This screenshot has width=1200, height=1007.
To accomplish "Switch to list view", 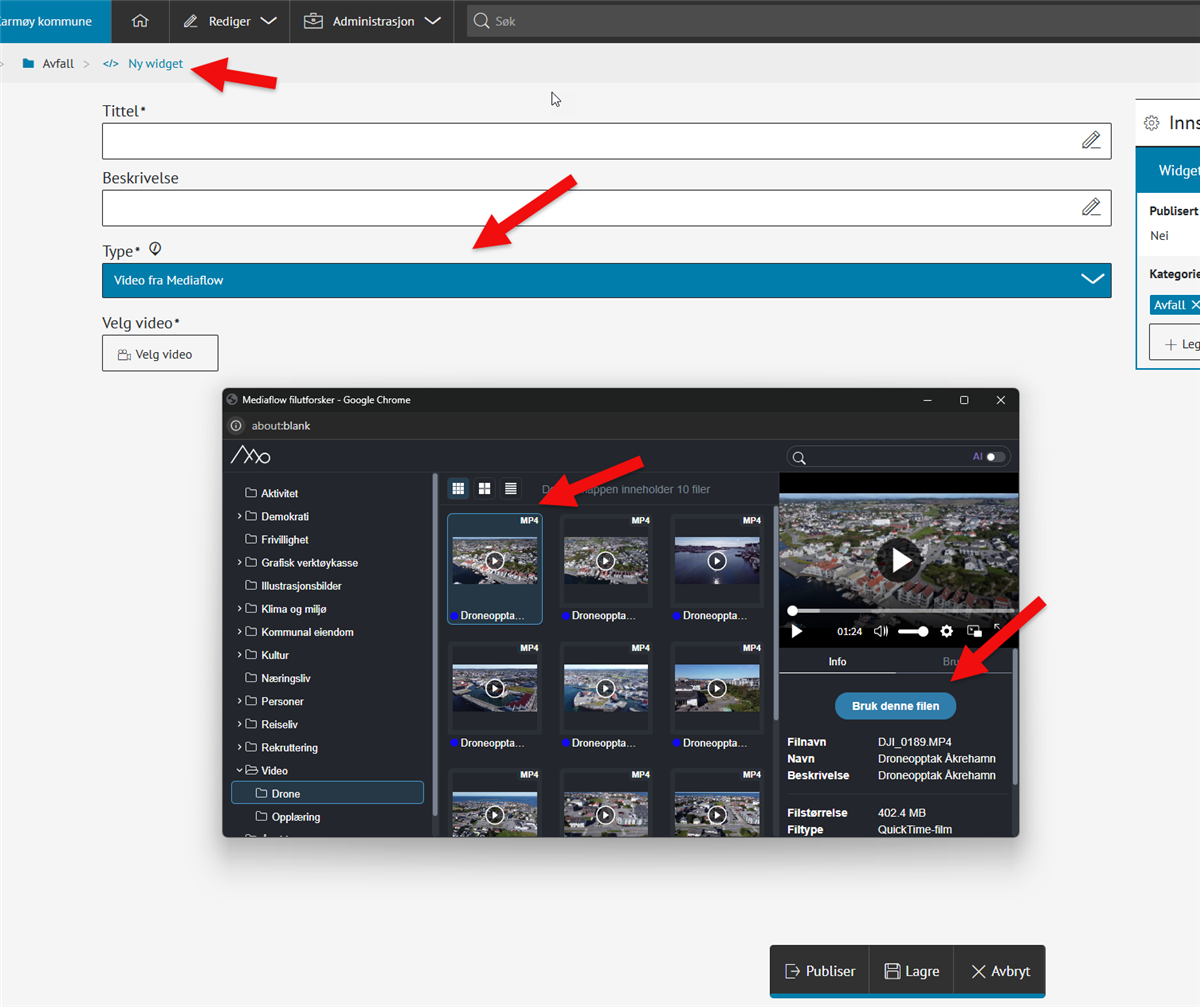I will point(511,488).
